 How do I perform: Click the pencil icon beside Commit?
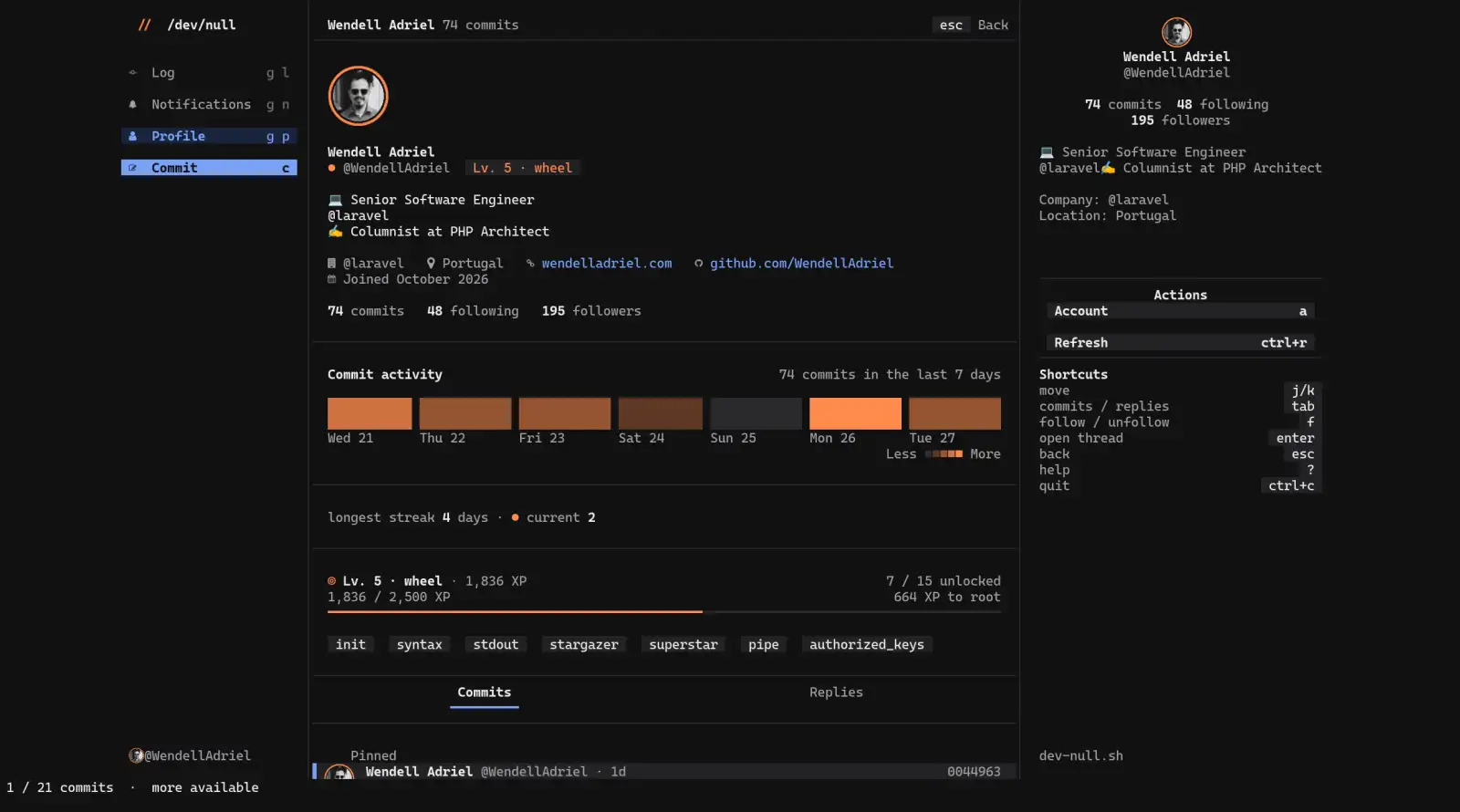pos(132,168)
